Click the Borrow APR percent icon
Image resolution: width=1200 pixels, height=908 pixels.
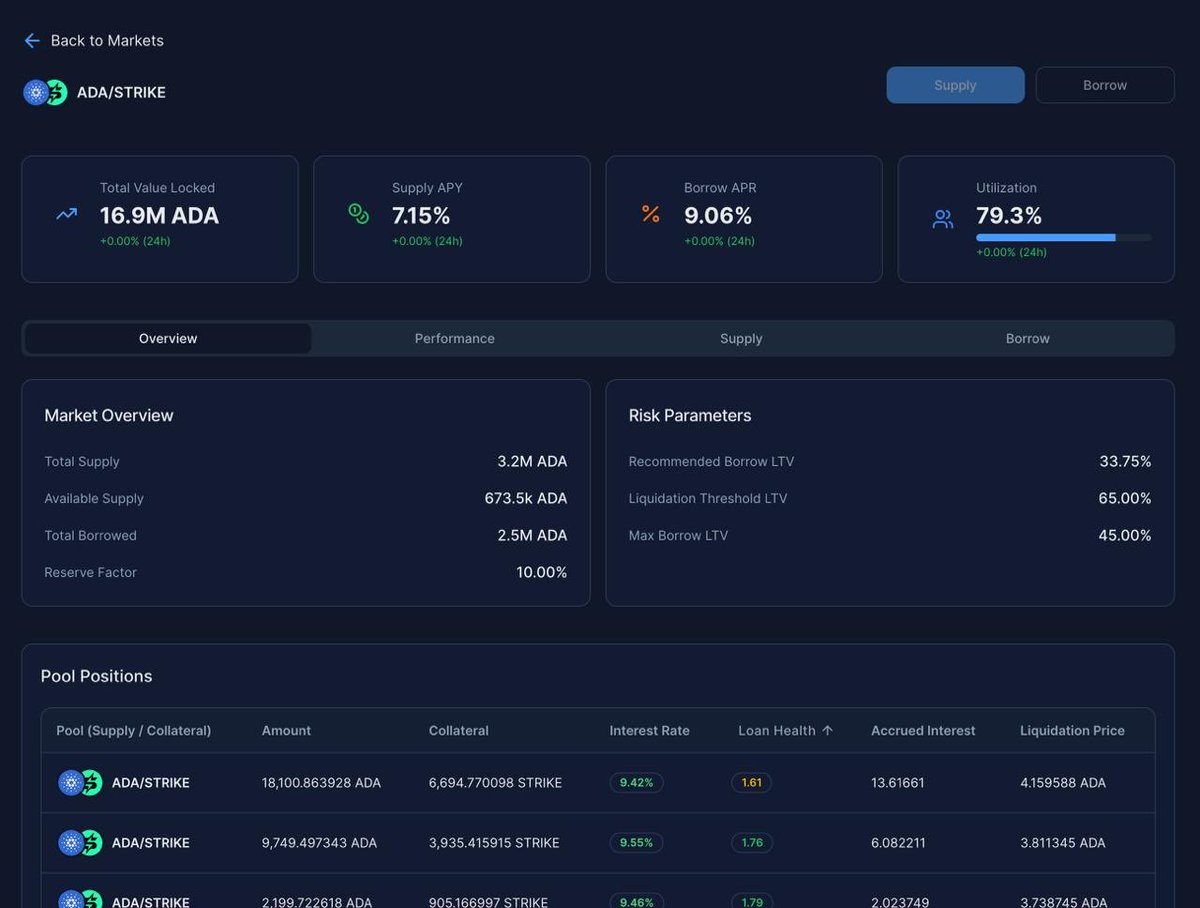(651, 214)
